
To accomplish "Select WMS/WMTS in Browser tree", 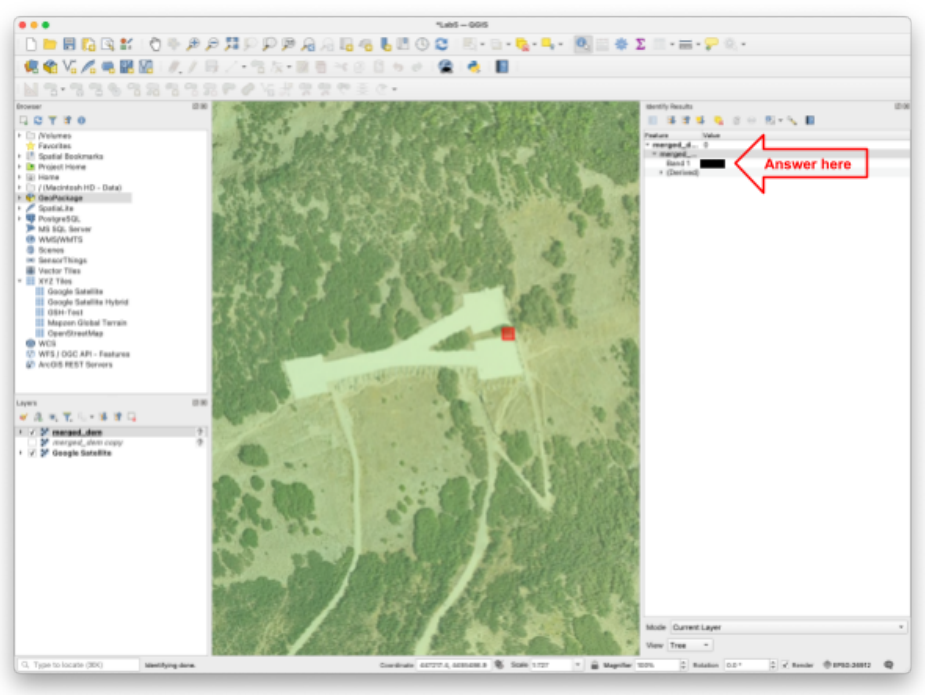I will (60, 240).
